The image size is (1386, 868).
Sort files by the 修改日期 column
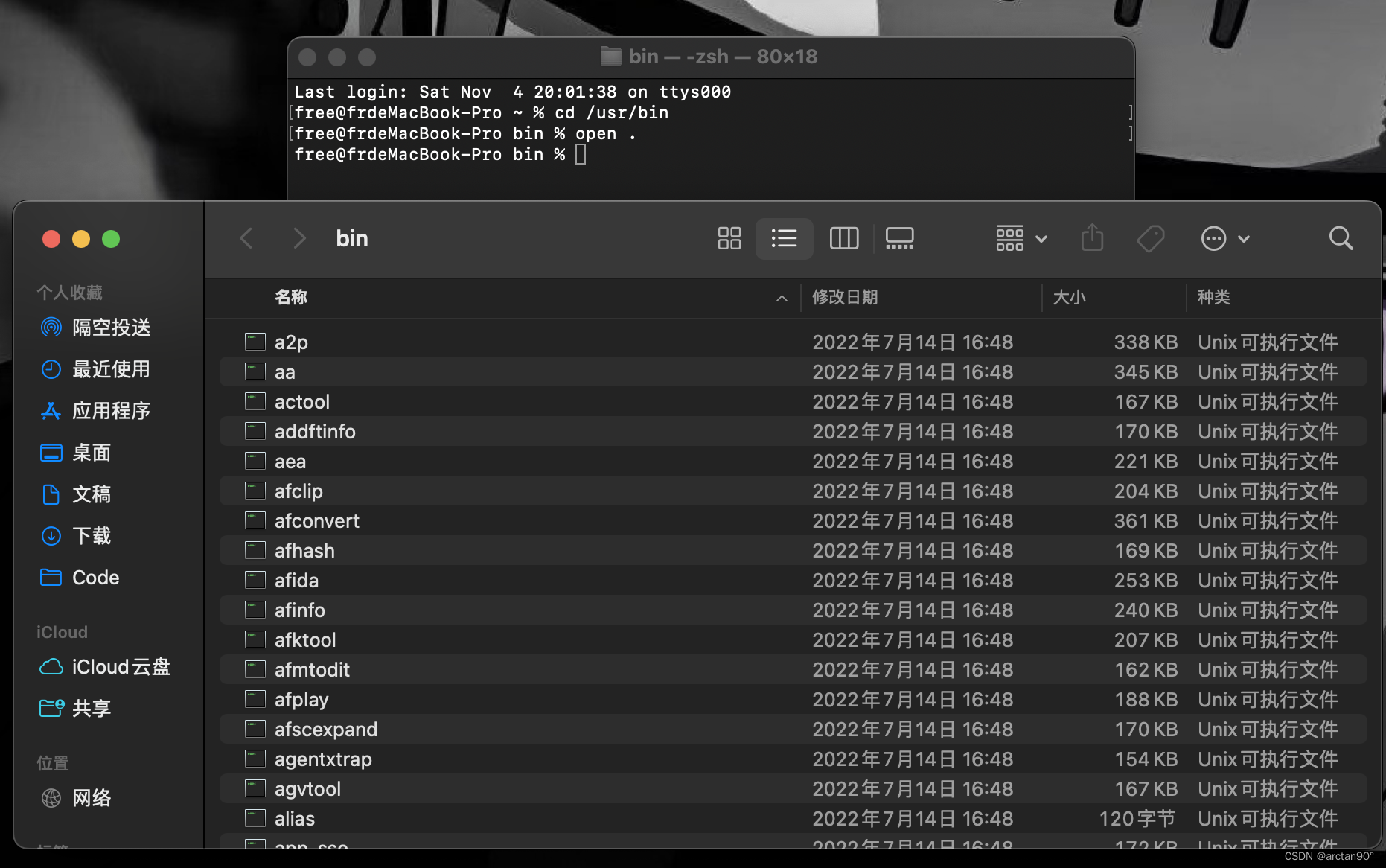[x=845, y=297]
